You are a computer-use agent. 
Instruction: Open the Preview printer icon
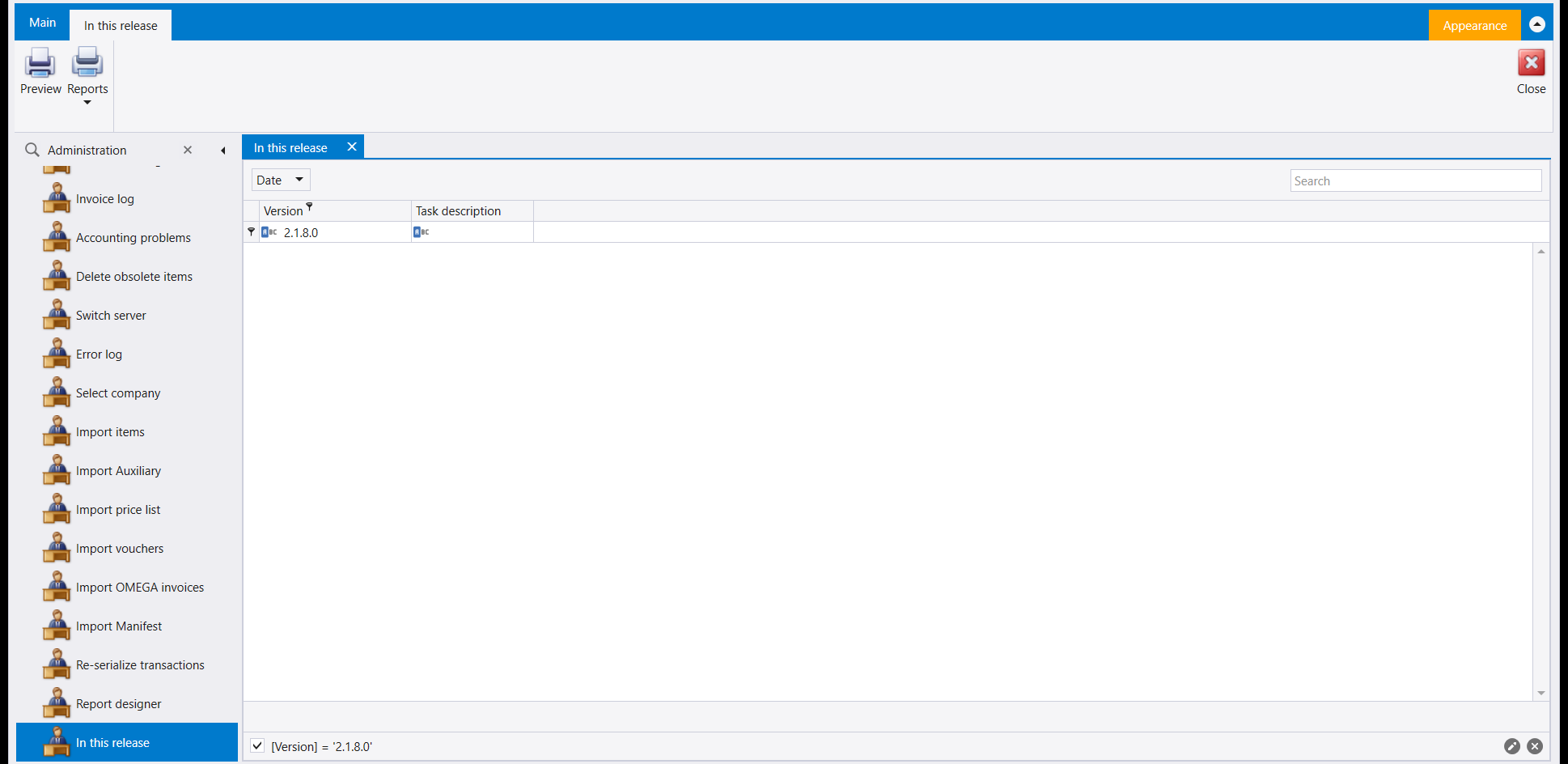pyautogui.click(x=40, y=71)
